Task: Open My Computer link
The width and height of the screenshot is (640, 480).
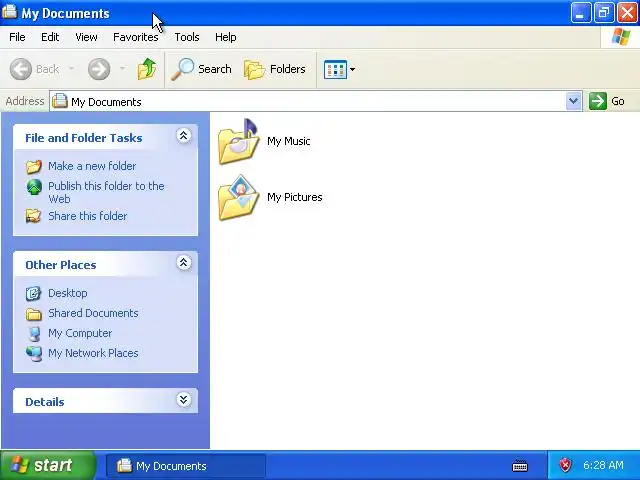Action: pos(80,333)
